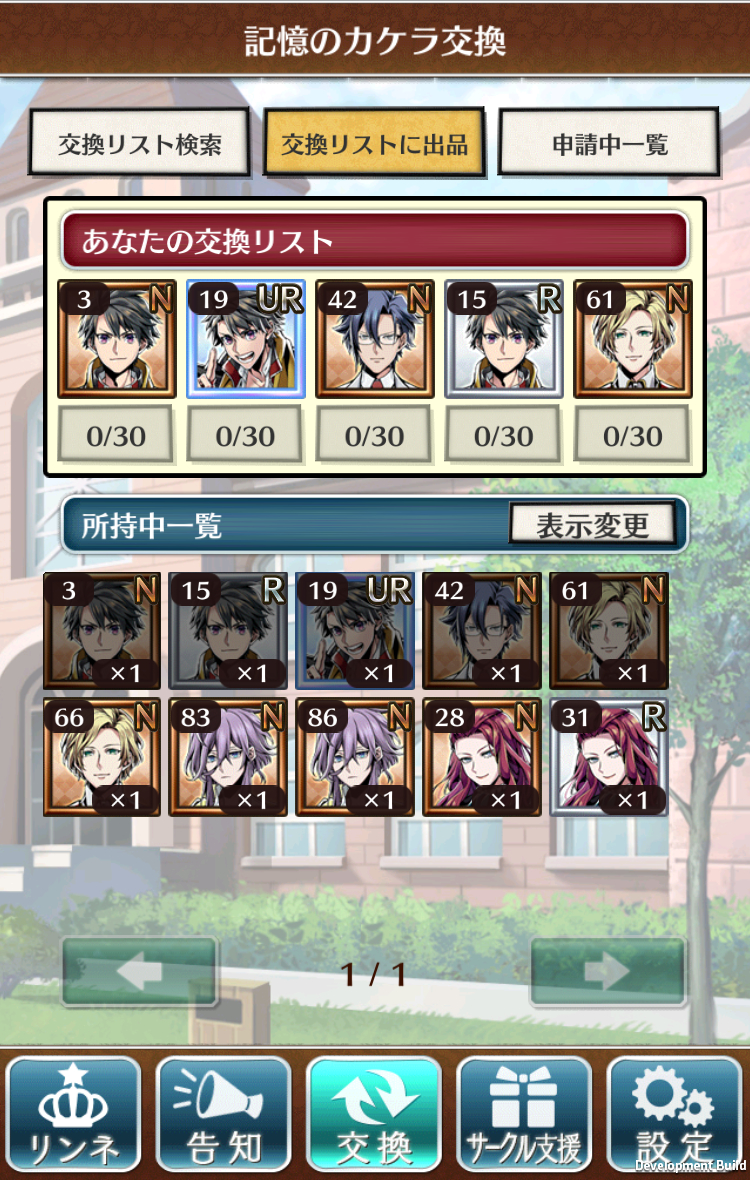Screen dimensions: 750x1180
Task: Click the 0/30 counter under card 3
Action: click(x=117, y=434)
